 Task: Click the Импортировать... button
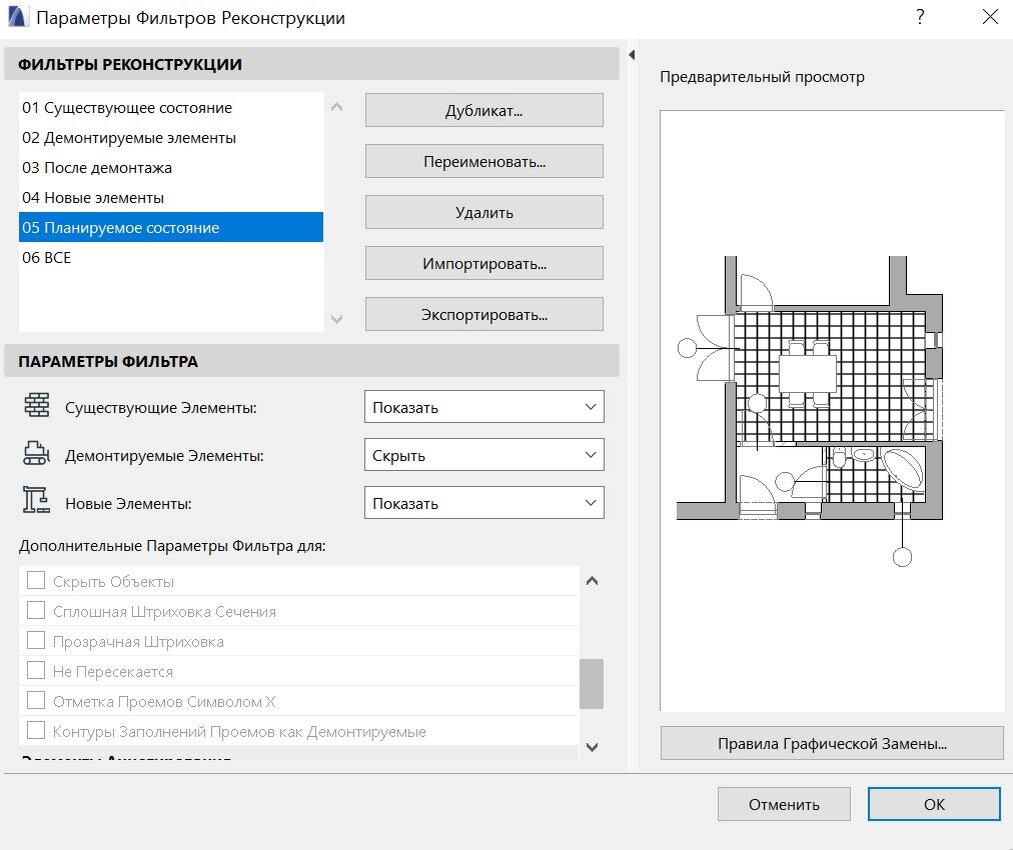tap(484, 263)
